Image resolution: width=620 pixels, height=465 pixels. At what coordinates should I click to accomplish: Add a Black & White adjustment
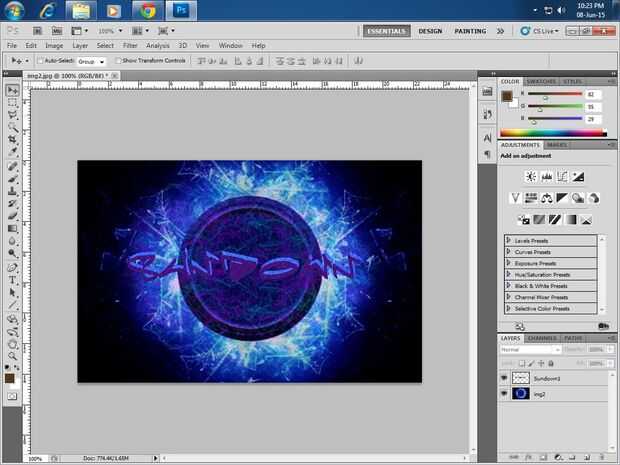(x=562, y=198)
